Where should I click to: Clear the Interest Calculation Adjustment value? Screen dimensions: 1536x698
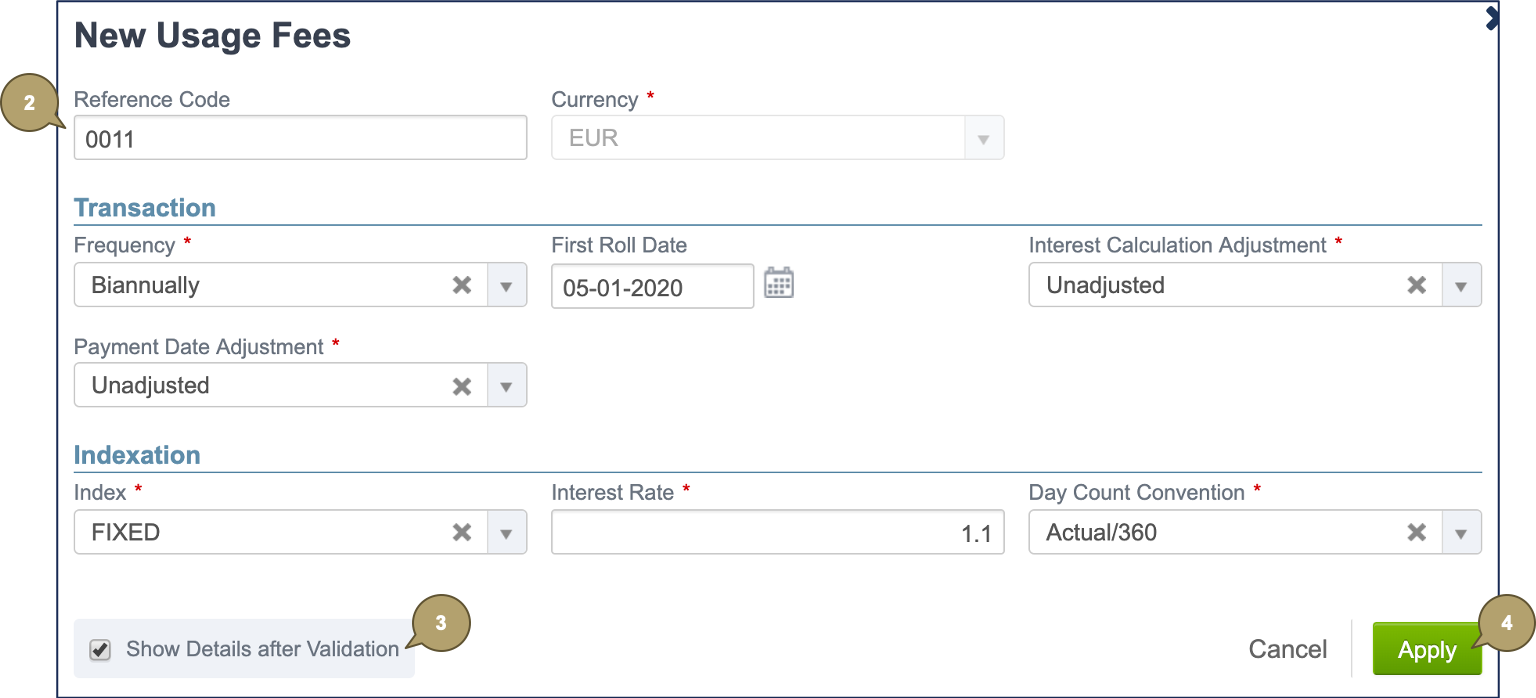1417,285
